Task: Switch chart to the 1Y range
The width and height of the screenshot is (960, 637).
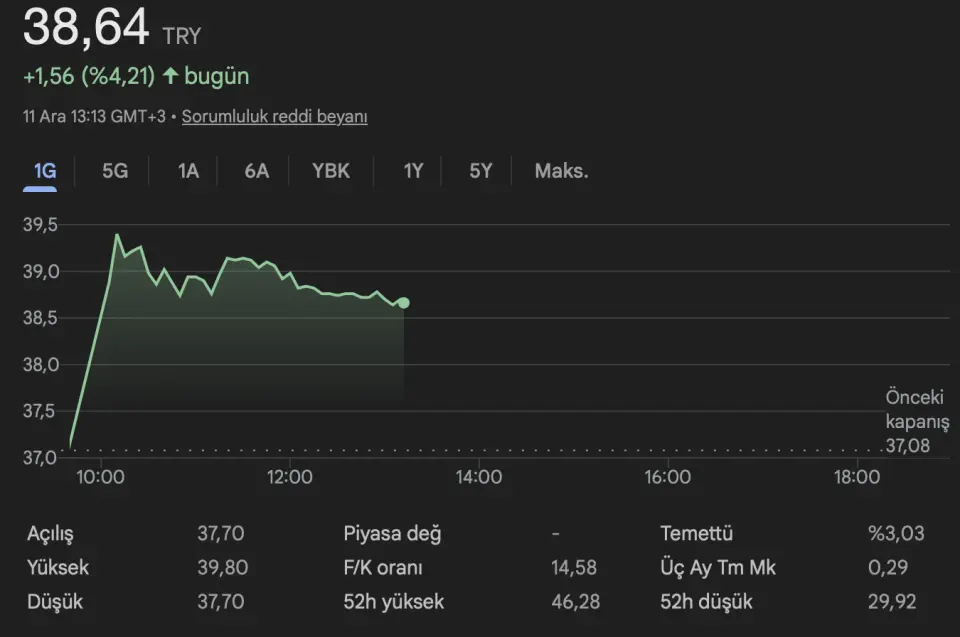Action: pyautogui.click(x=413, y=171)
